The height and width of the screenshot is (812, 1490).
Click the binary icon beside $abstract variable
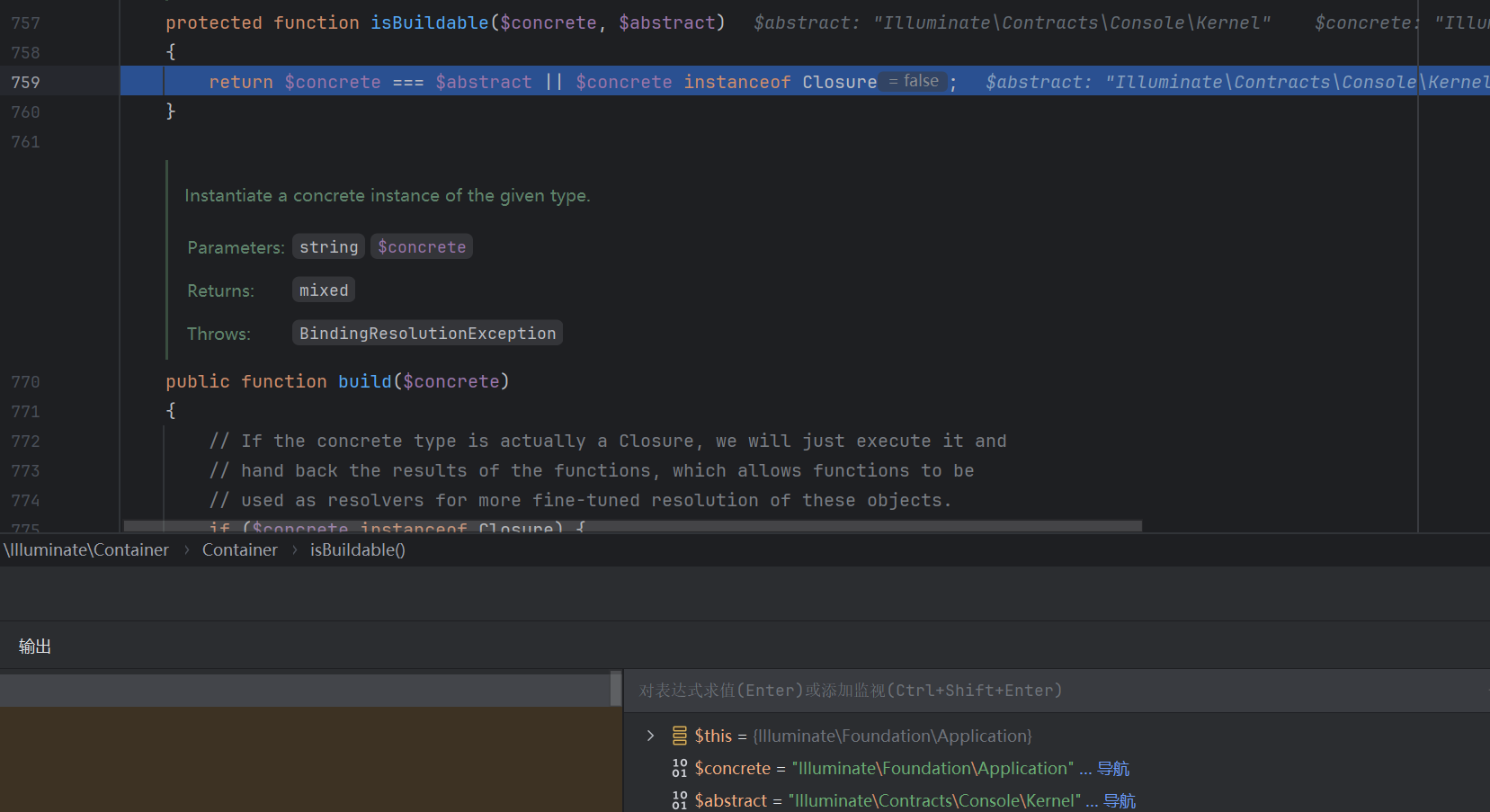pos(680,800)
